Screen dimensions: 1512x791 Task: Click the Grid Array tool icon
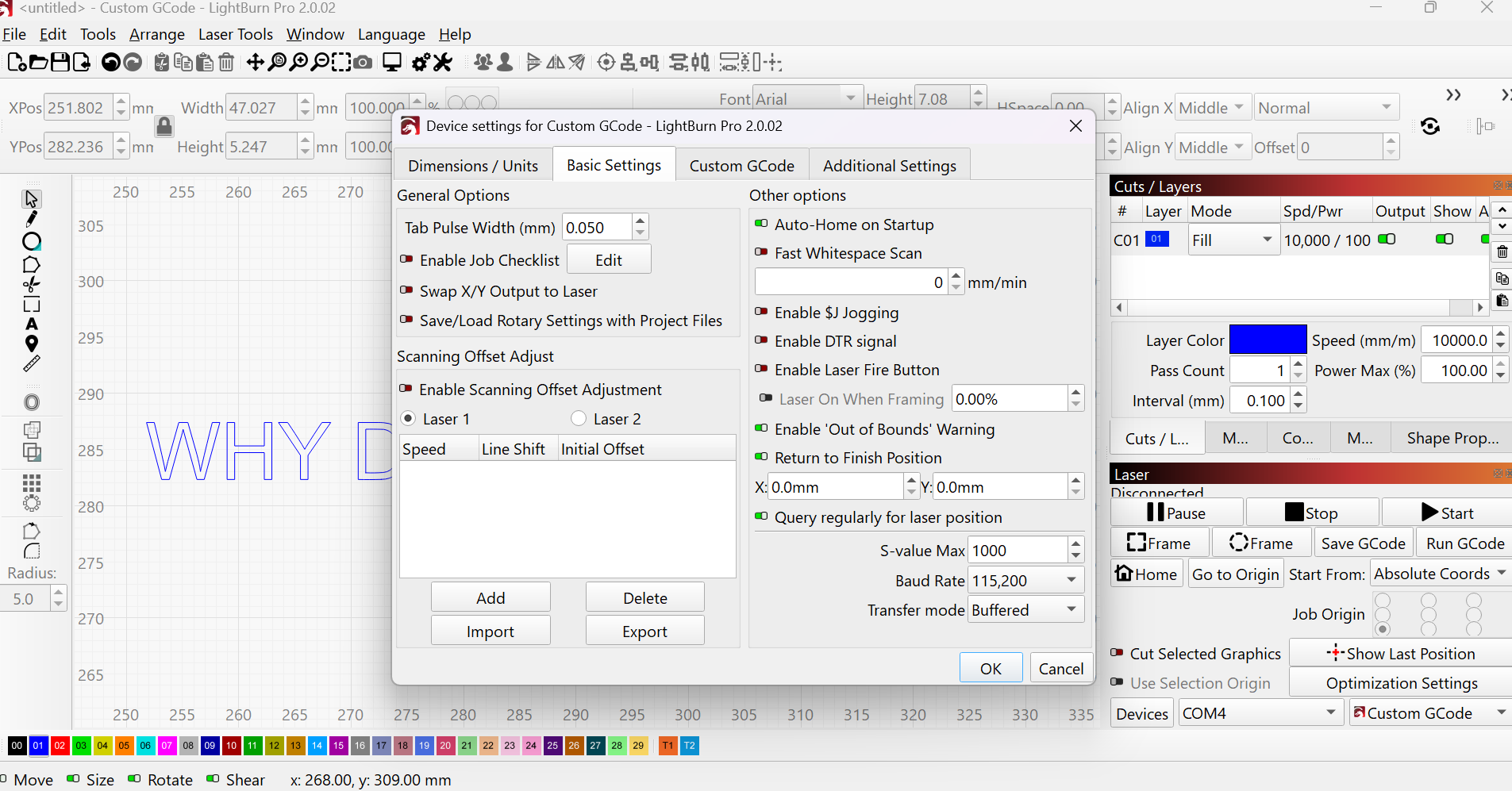(x=32, y=483)
